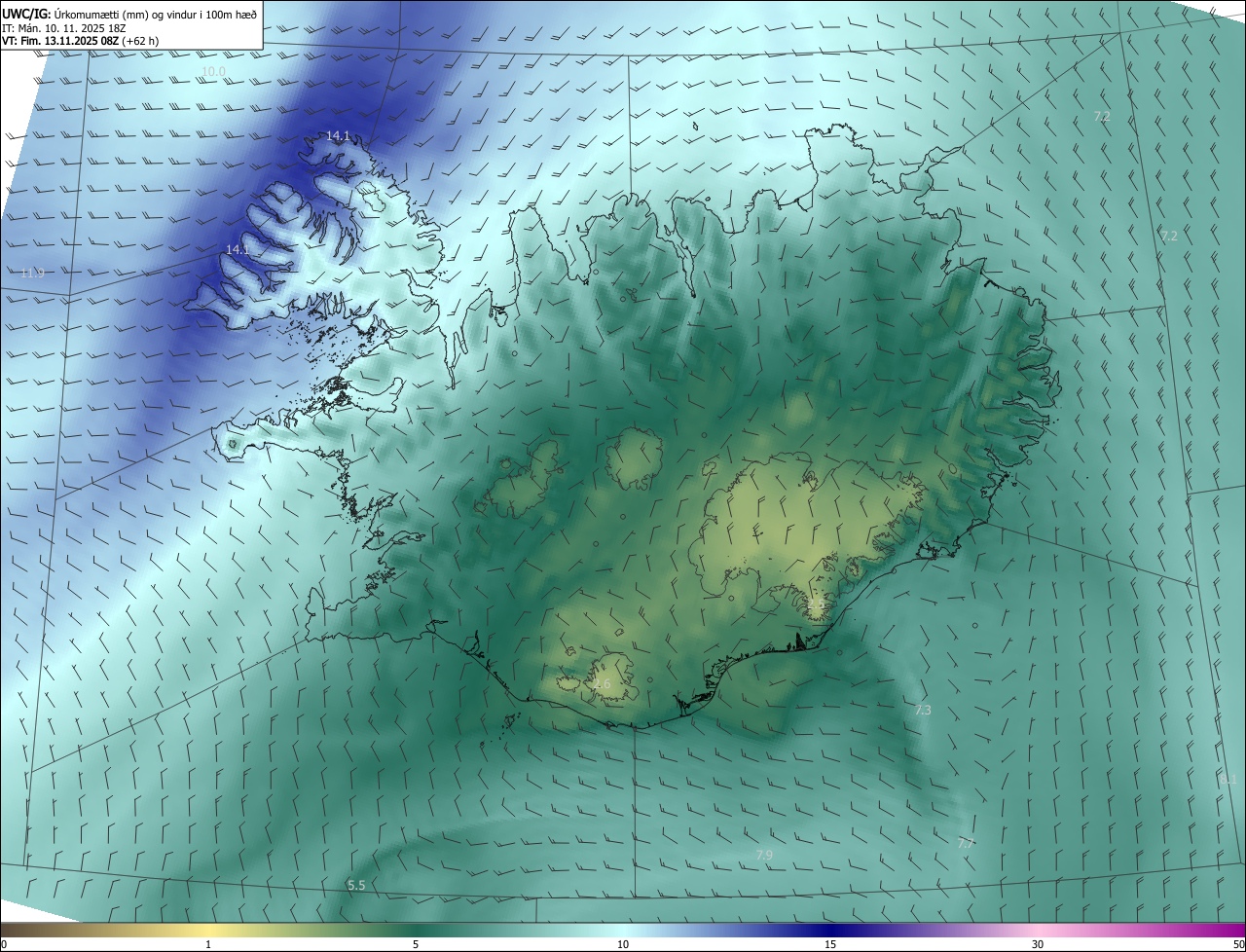Click the "0" tick on the color scale
The width and height of the screenshot is (1246, 952).
(x=4, y=944)
